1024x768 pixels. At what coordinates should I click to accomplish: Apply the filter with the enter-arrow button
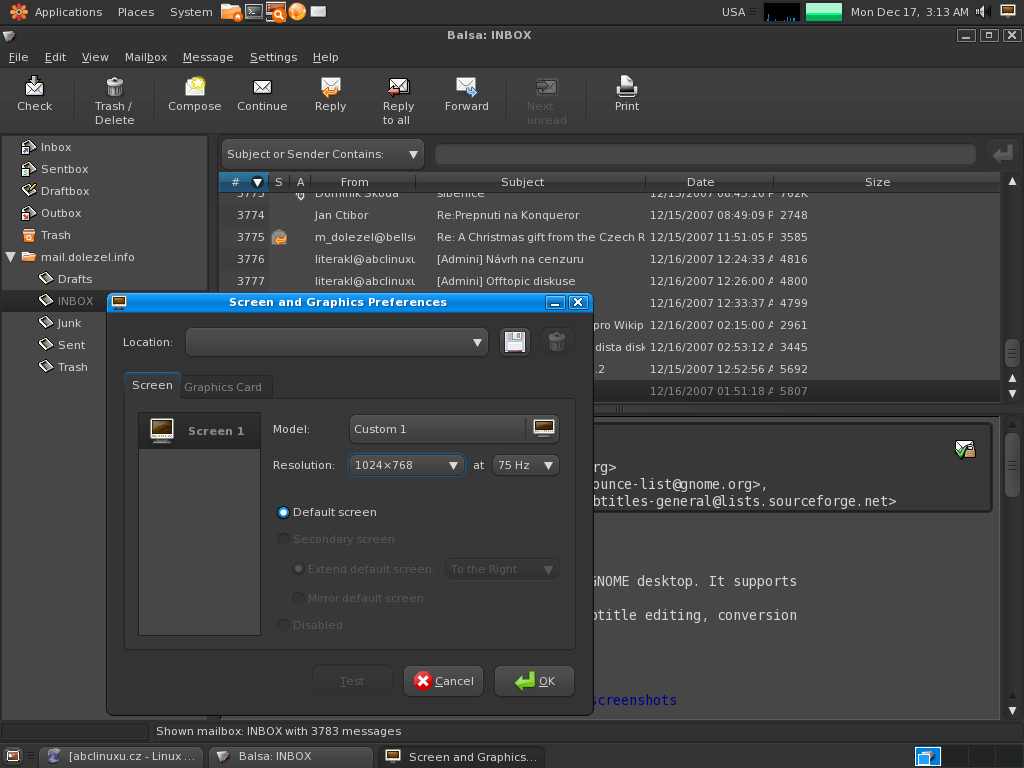click(1002, 154)
